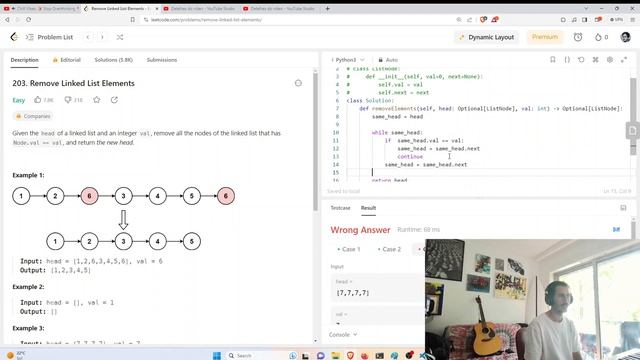
Task: Switch to the first YouTube Studio tab
Action: 200,8
